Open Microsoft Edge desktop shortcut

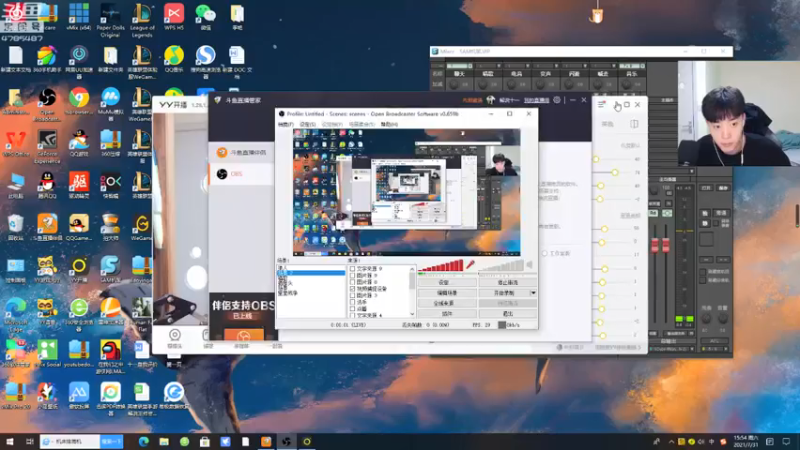tap(15, 314)
